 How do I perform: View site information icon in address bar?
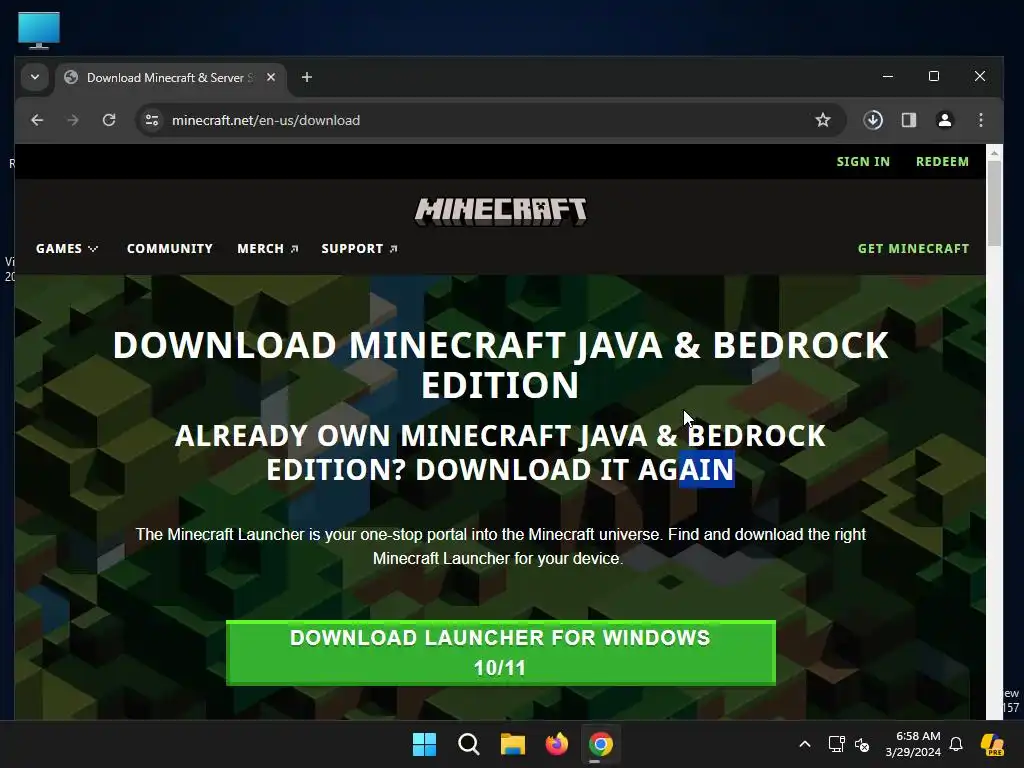(x=152, y=120)
